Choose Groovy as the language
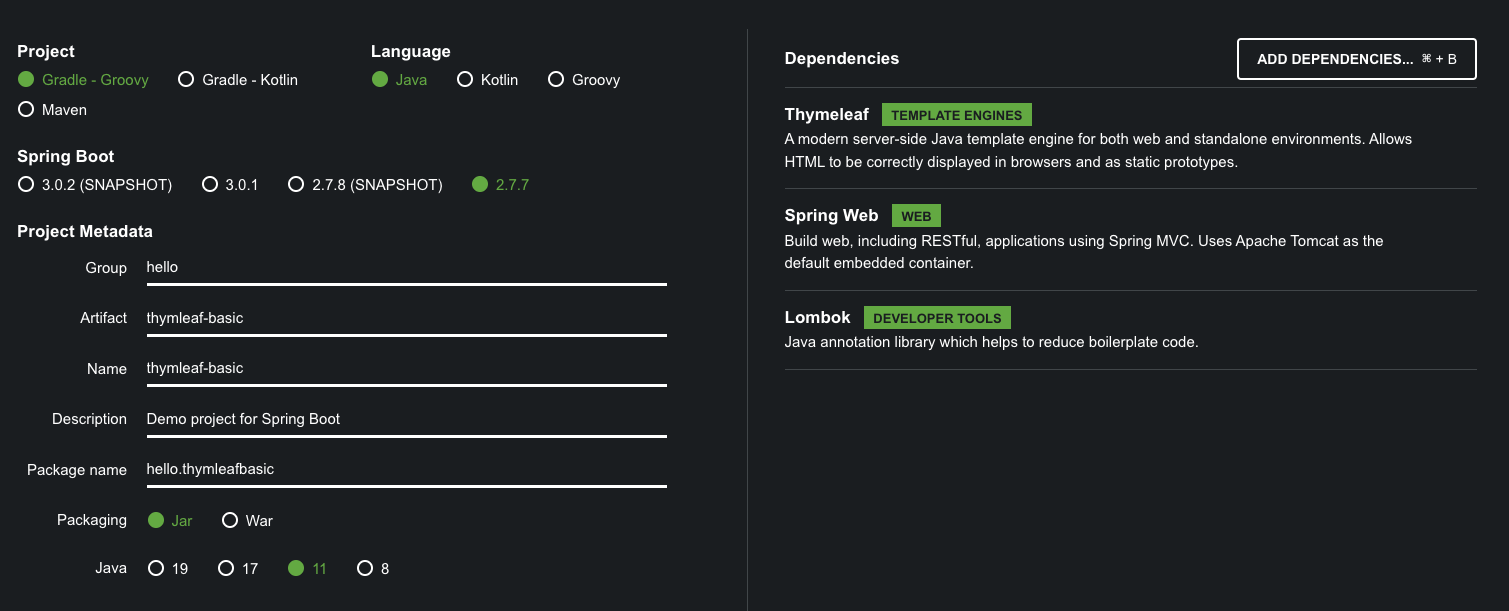1509x611 pixels. click(585, 80)
